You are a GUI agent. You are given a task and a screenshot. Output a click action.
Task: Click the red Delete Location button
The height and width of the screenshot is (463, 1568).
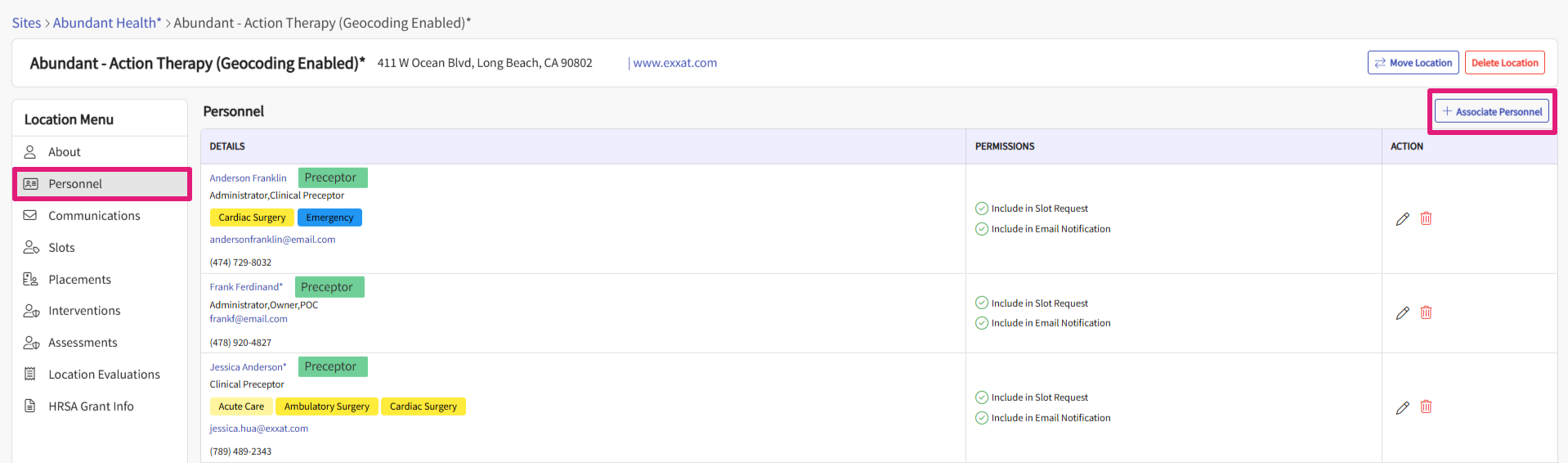click(1504, 63)
